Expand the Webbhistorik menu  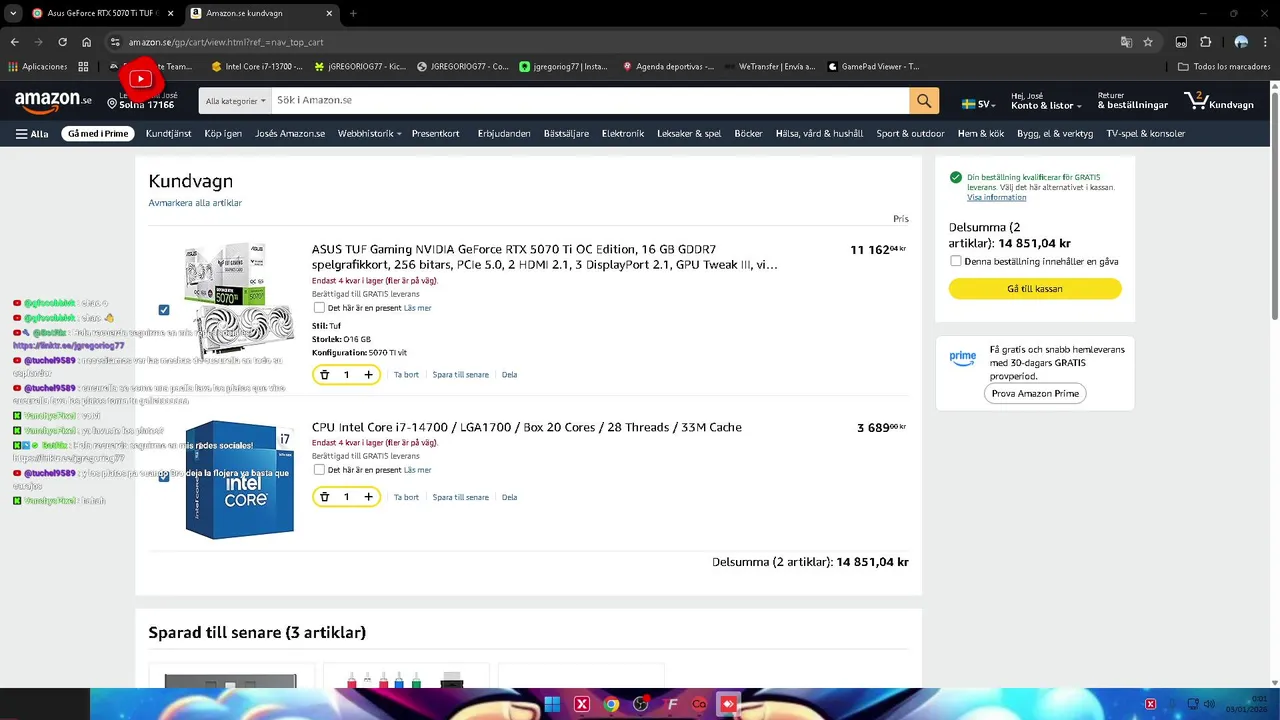(369, 134)
